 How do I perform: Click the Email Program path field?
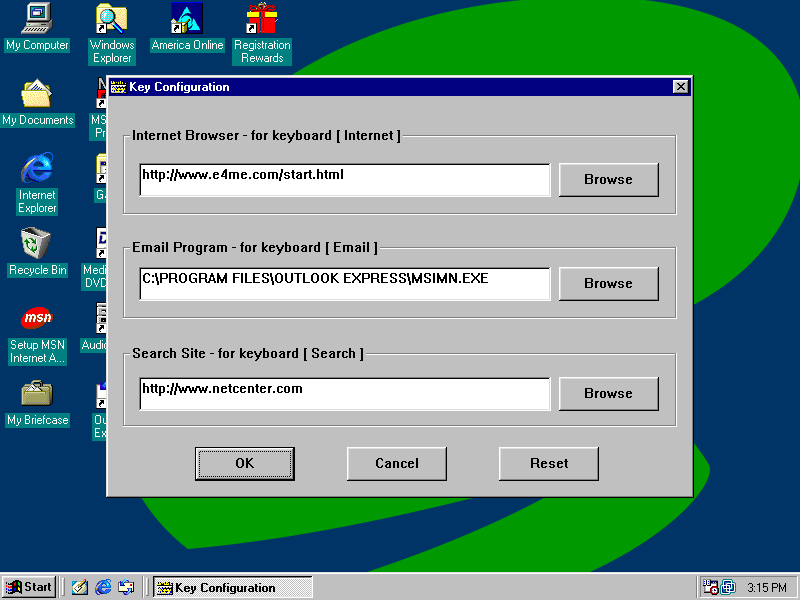pos(344,284)
